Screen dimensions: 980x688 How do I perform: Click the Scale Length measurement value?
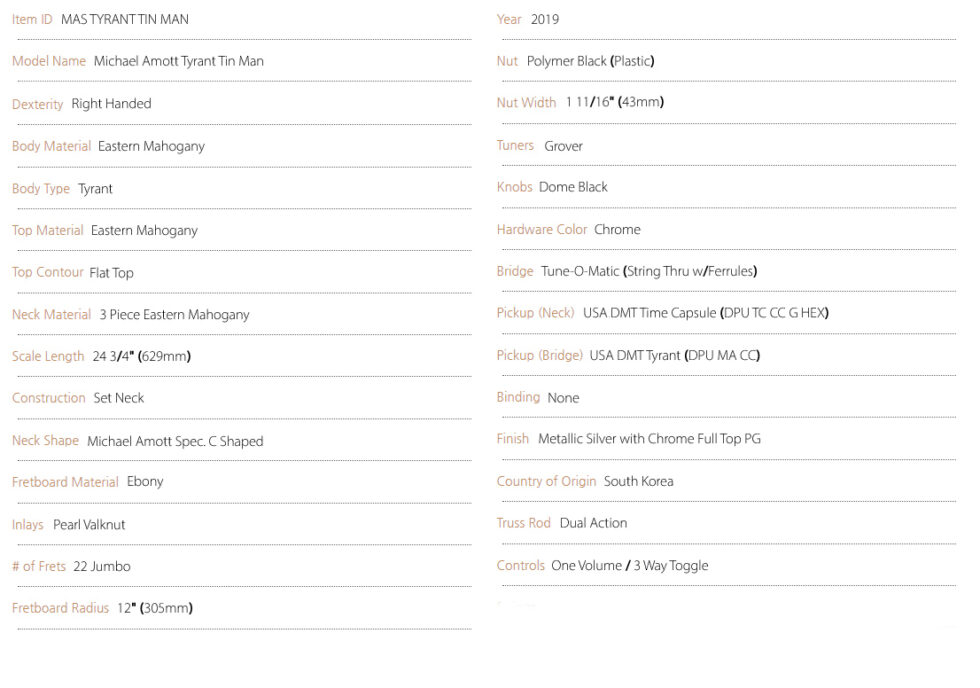(x=142, y=356)
